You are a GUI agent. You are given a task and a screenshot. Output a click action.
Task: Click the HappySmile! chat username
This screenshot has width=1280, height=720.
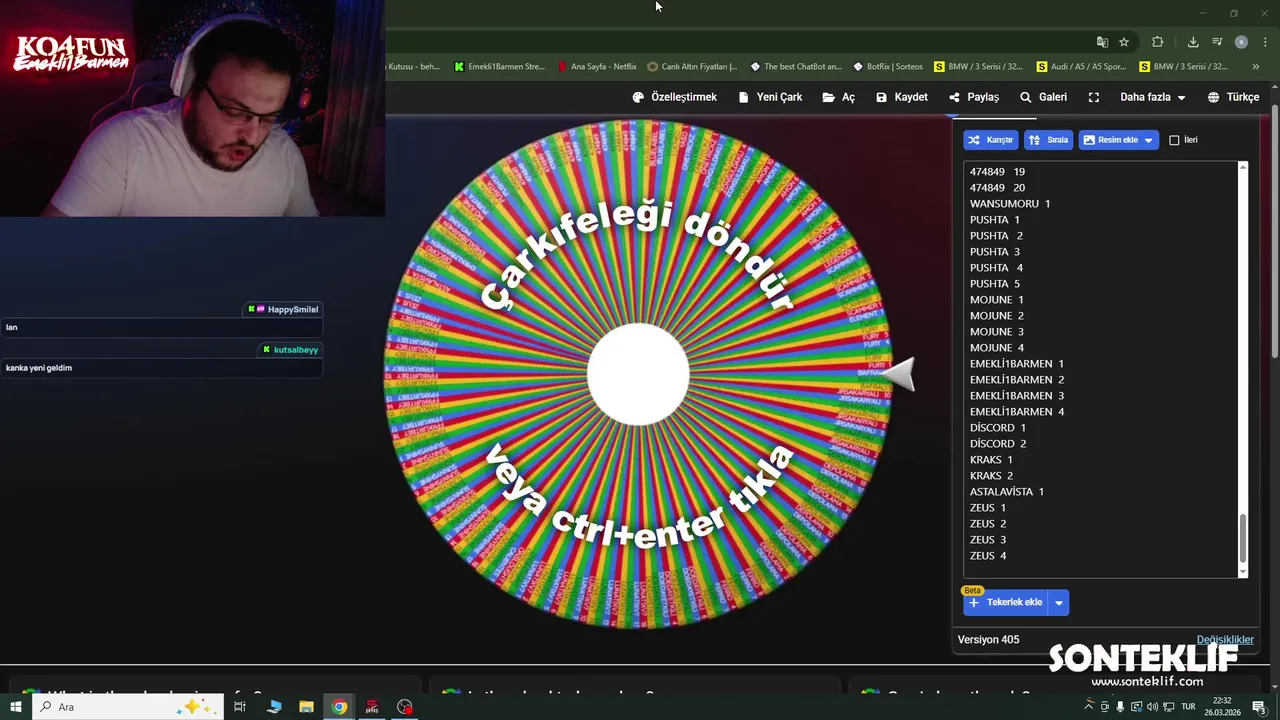pyautogui.click(x=293, y=310)
